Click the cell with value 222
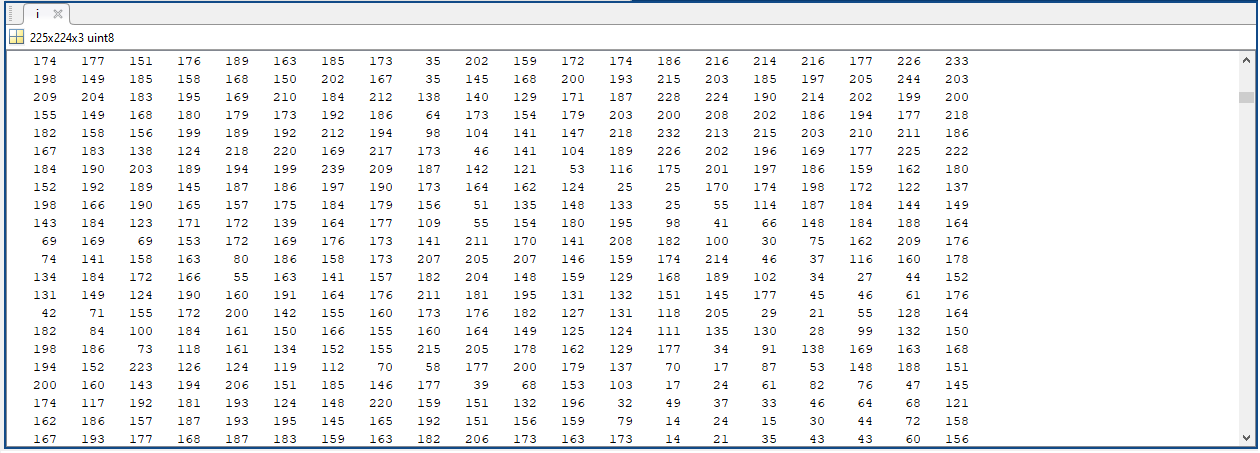Image resolution: width=1260 pixels, height=453 pixels. (x=957, y=151)
